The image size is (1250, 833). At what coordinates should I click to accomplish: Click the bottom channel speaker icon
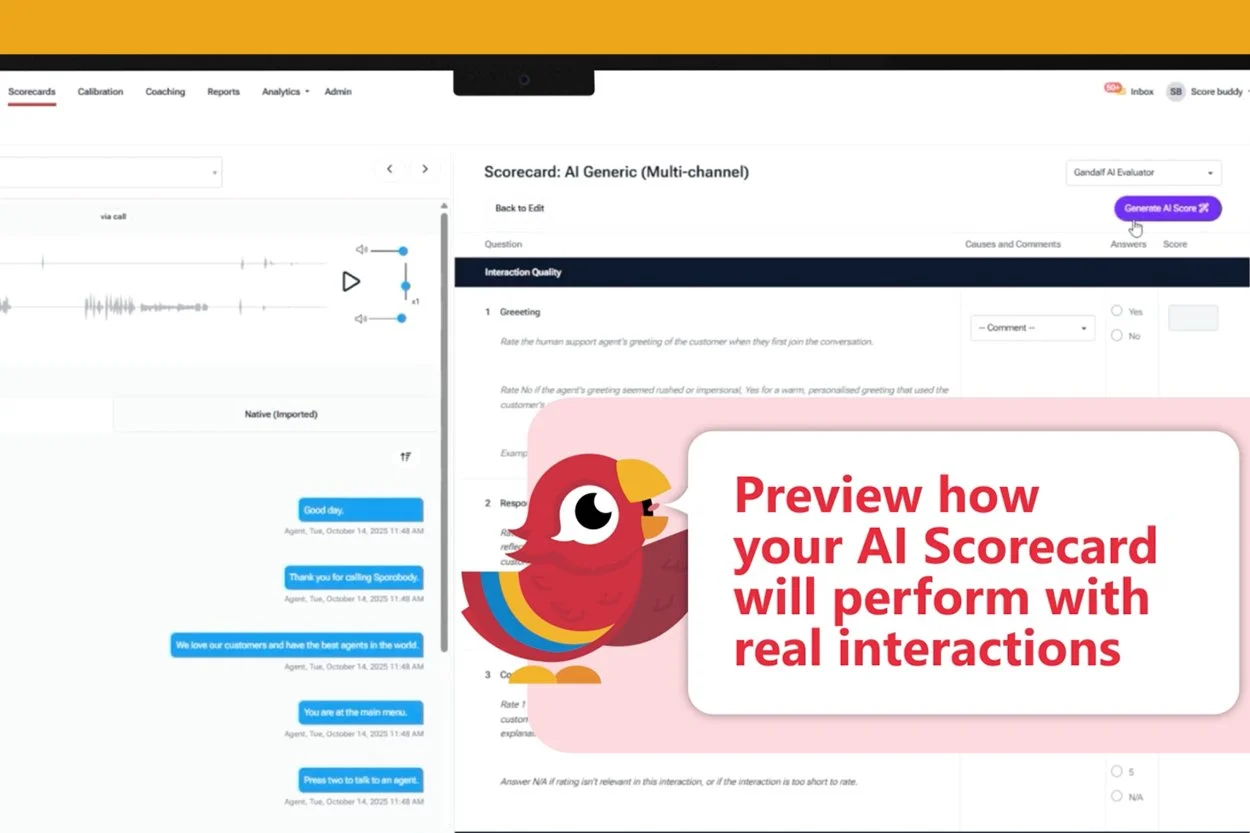pos(362,318)
